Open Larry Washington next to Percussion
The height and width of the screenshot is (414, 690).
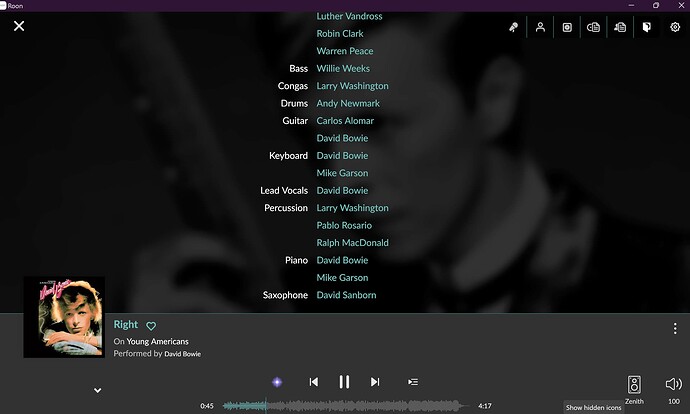pyautogui.click(x=352, y=208)
